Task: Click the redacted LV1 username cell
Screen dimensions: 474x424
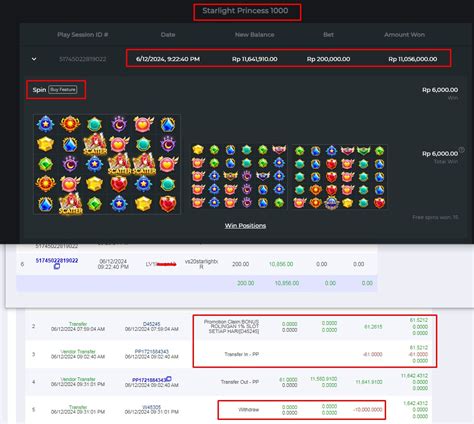Action: pos(161,264)
